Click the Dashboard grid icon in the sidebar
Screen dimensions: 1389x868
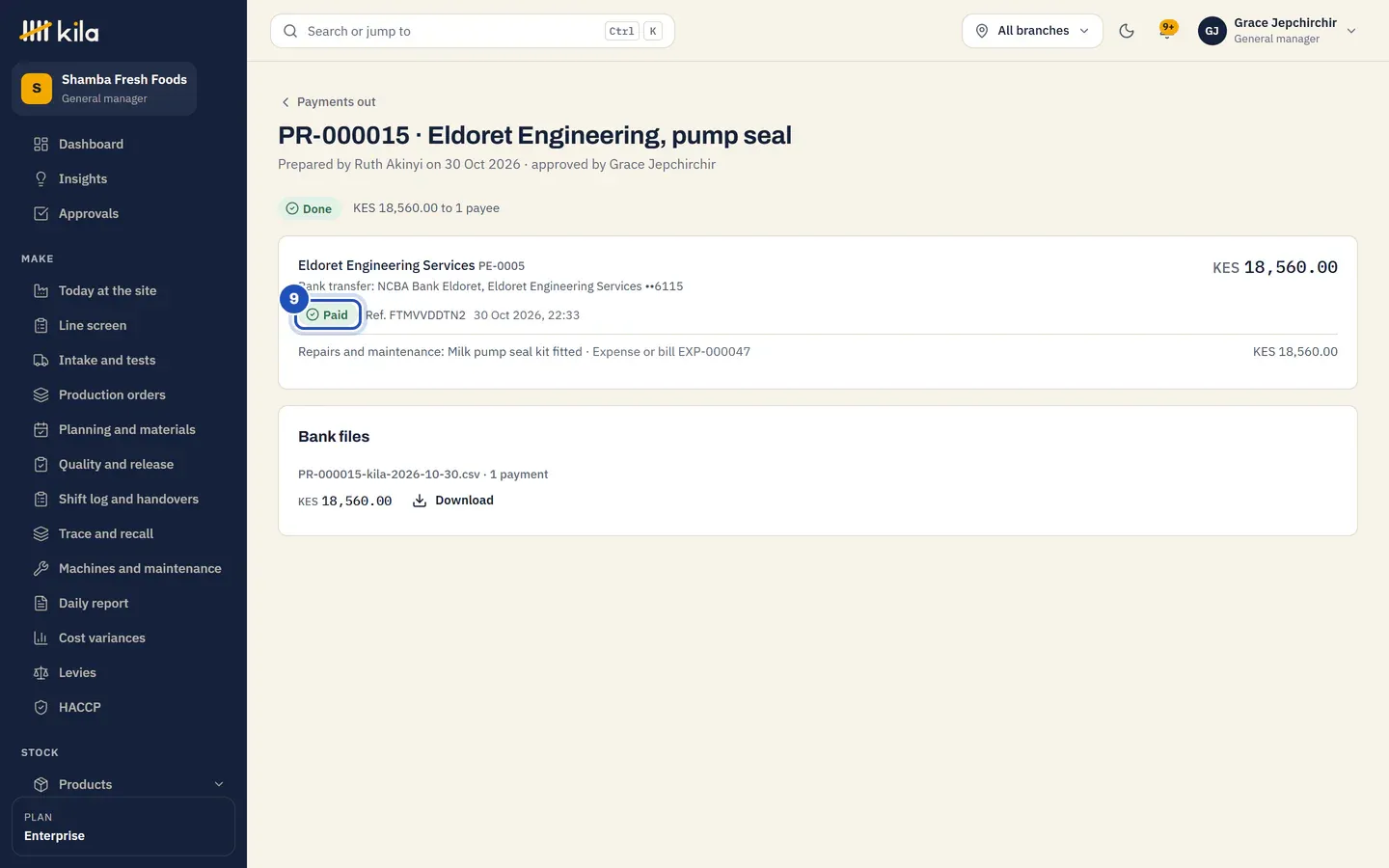tap(41, 144)
